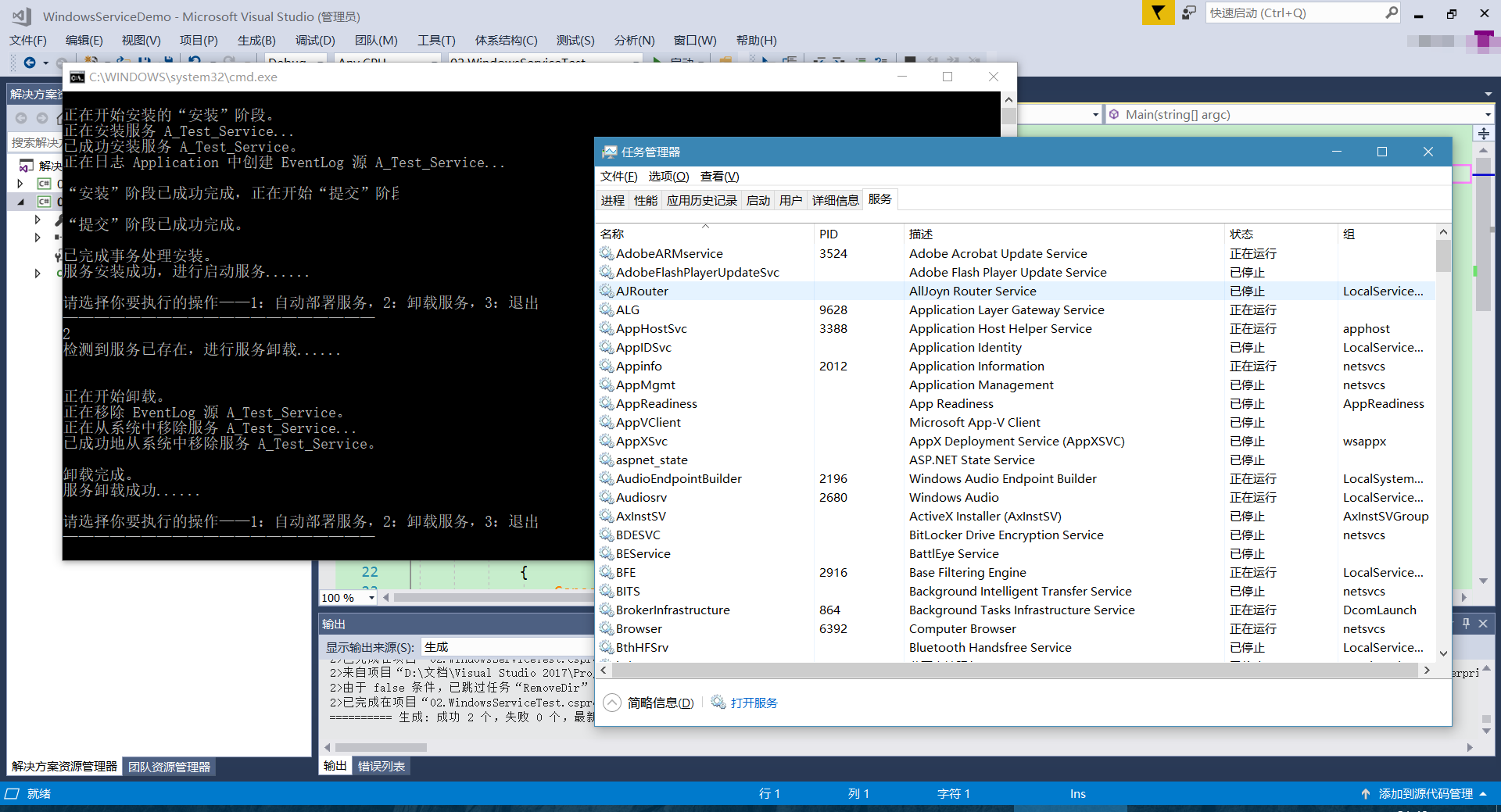Click the pin icon on the output panel
The width and height of the screenshot is (1501, 812).
pos(1466,623)
